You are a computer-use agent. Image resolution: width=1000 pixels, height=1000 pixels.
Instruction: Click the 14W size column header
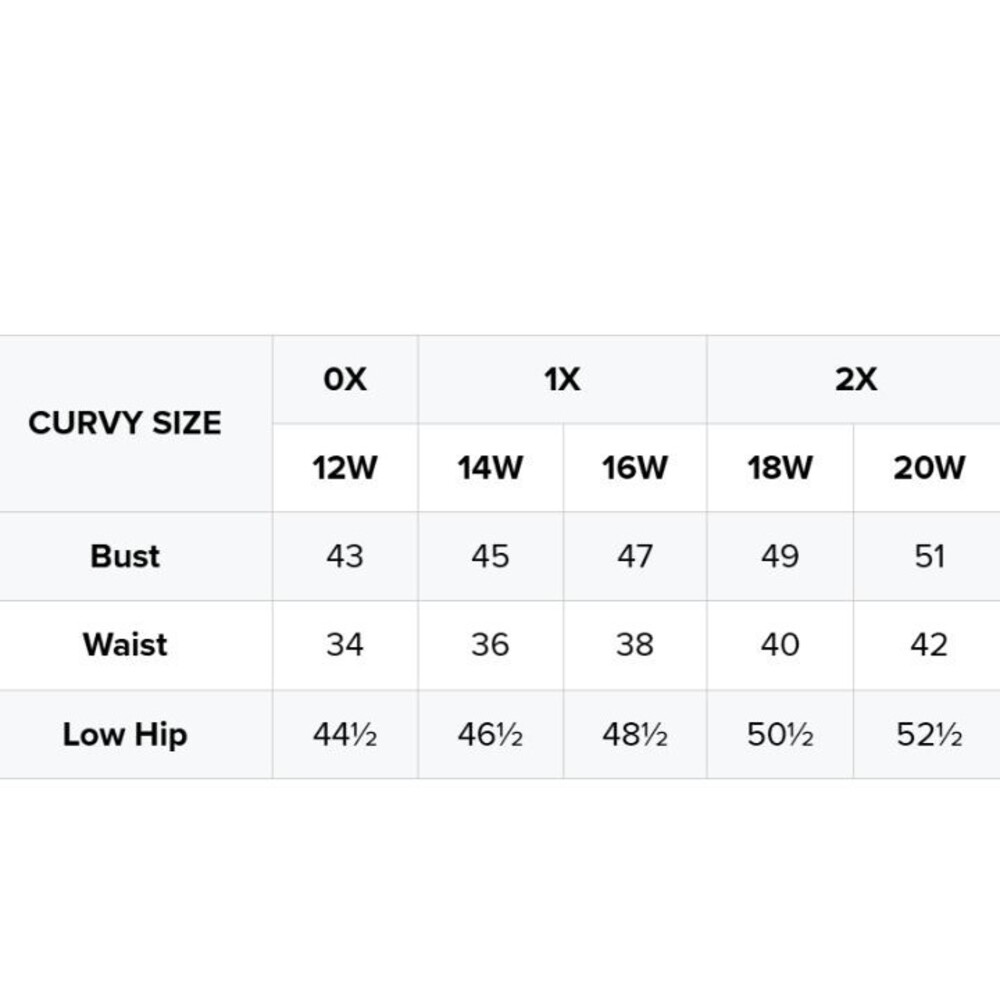[490, 467]
